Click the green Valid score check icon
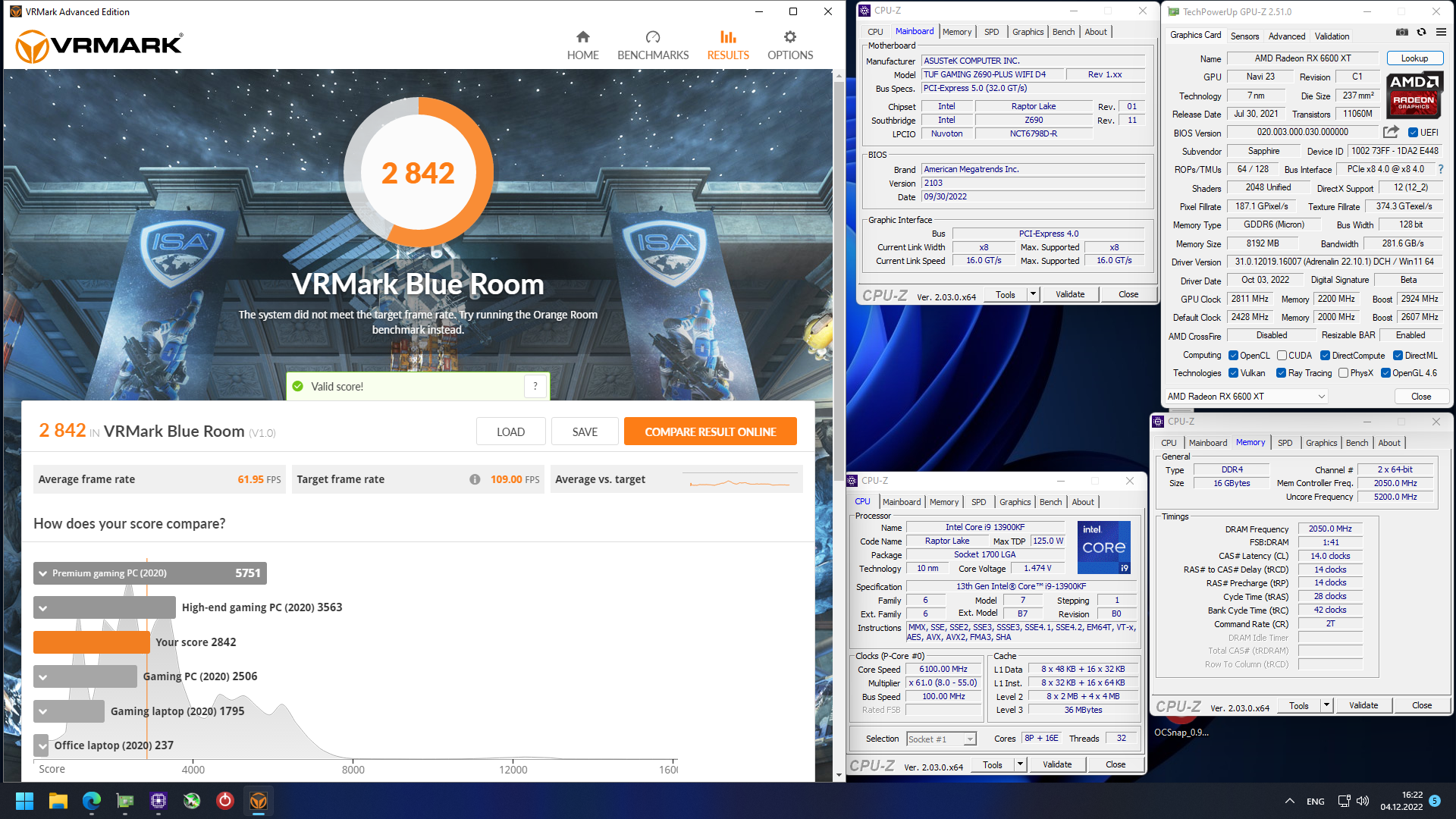Viewport: 1456px width, 819px height. (x=298, y=386)
